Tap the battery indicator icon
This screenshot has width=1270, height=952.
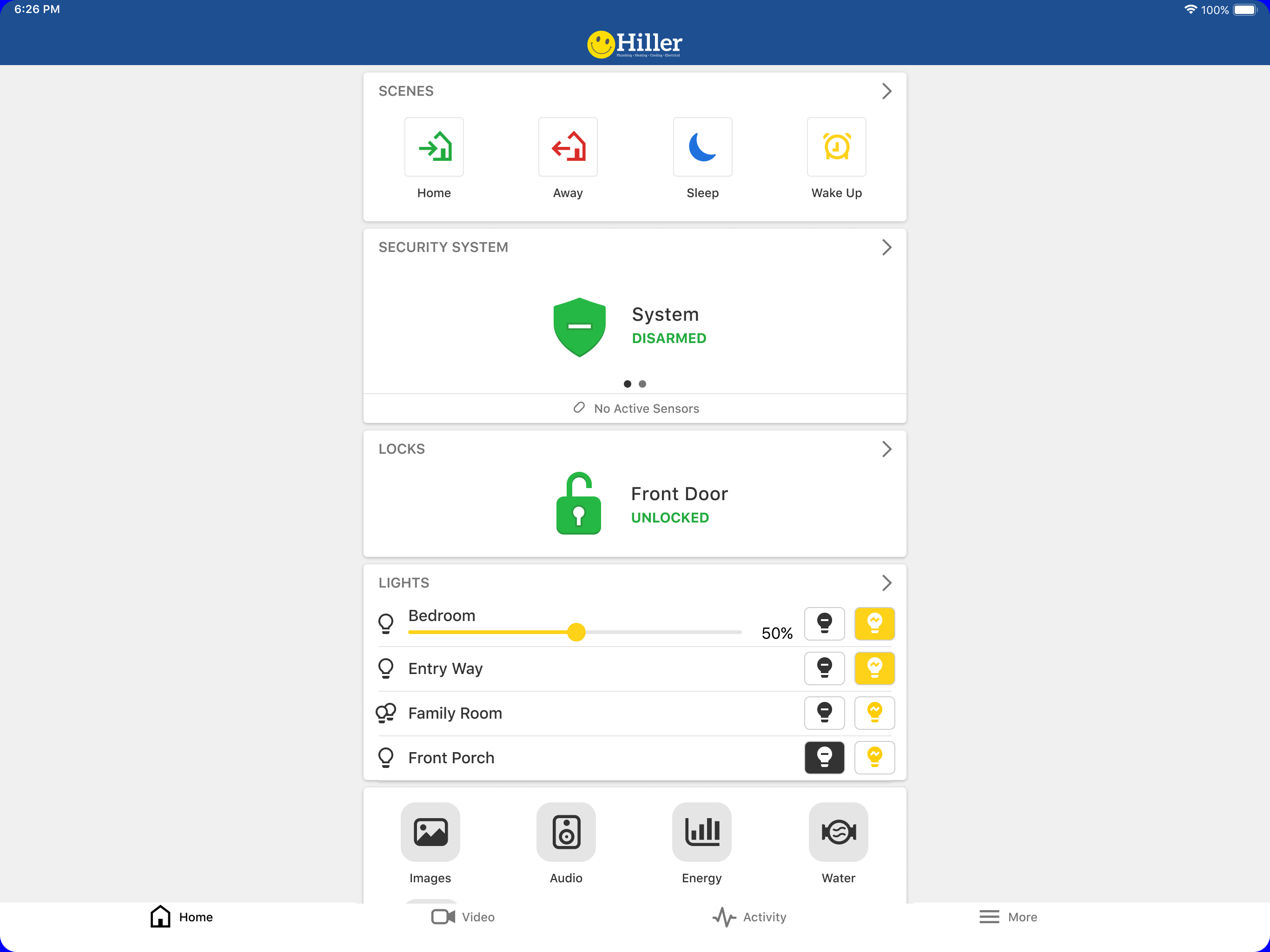(x=1245, y=10)
